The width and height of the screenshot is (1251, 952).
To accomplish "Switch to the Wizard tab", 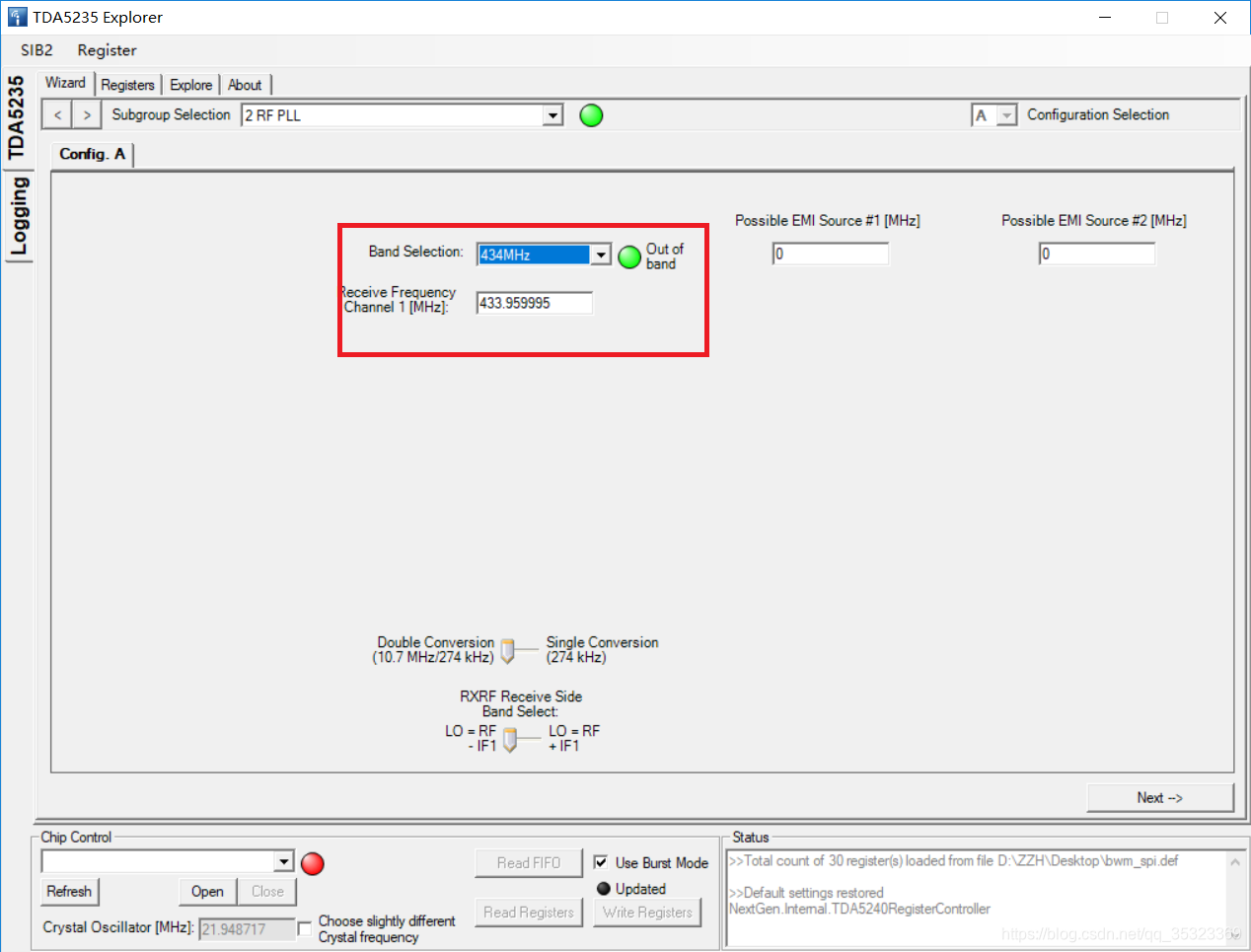I will pos(65,83).
